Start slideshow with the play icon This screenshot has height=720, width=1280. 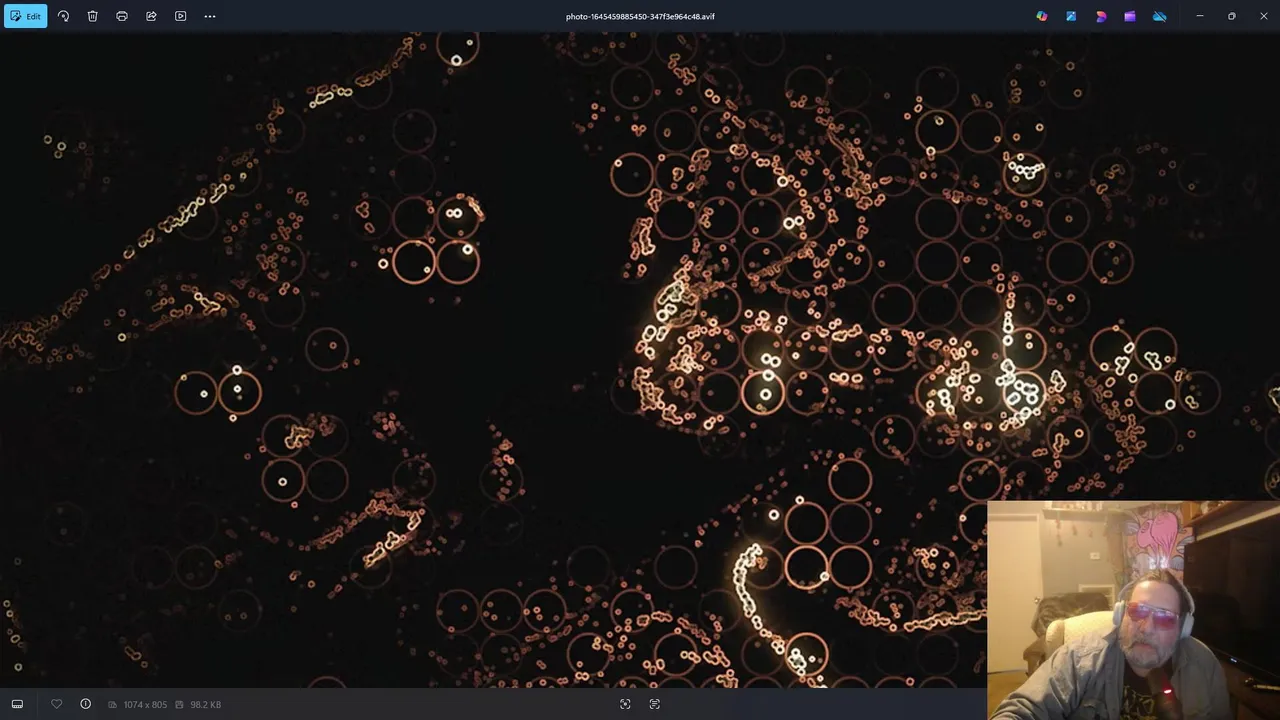coord(180,16)
